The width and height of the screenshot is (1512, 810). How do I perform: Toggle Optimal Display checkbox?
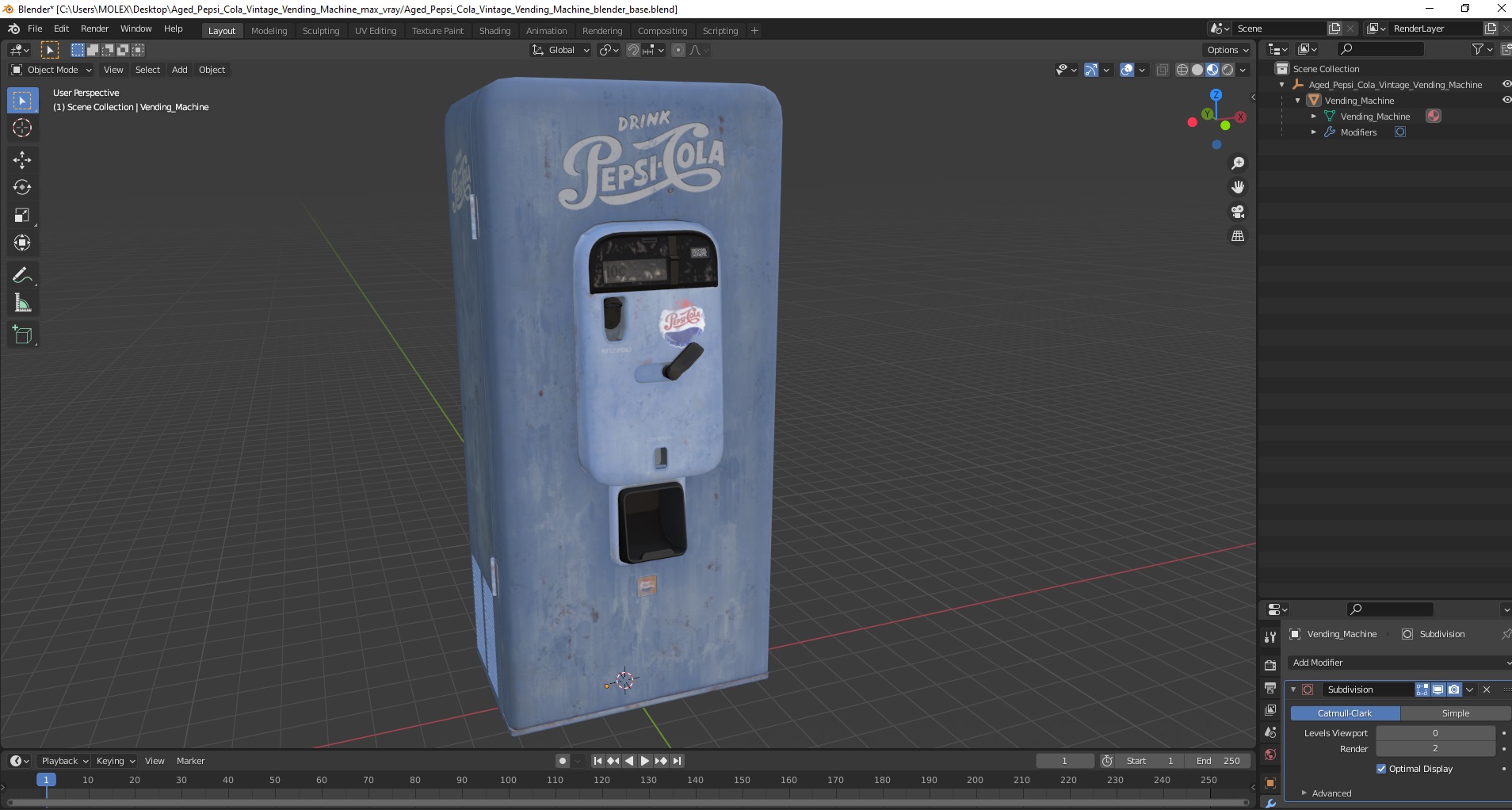(1381, 769)
